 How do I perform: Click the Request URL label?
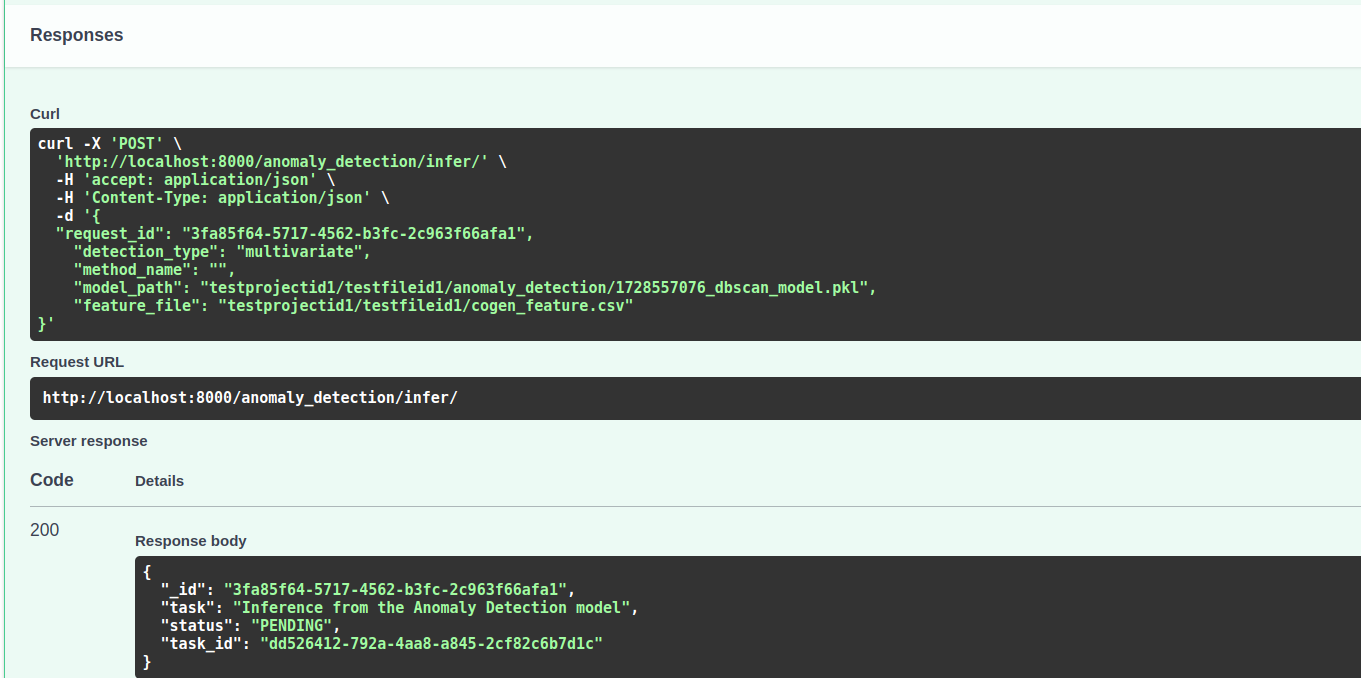[77, 362]
